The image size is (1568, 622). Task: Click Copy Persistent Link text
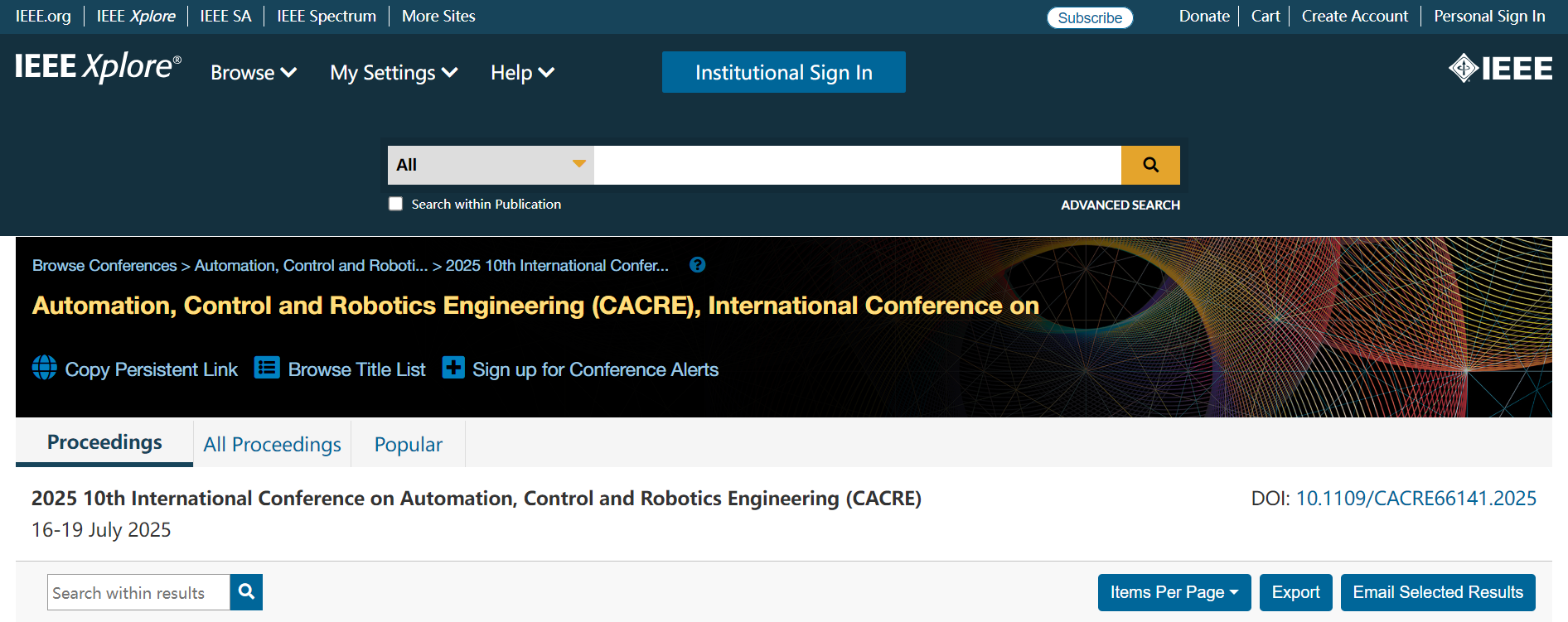coord(151,369)
